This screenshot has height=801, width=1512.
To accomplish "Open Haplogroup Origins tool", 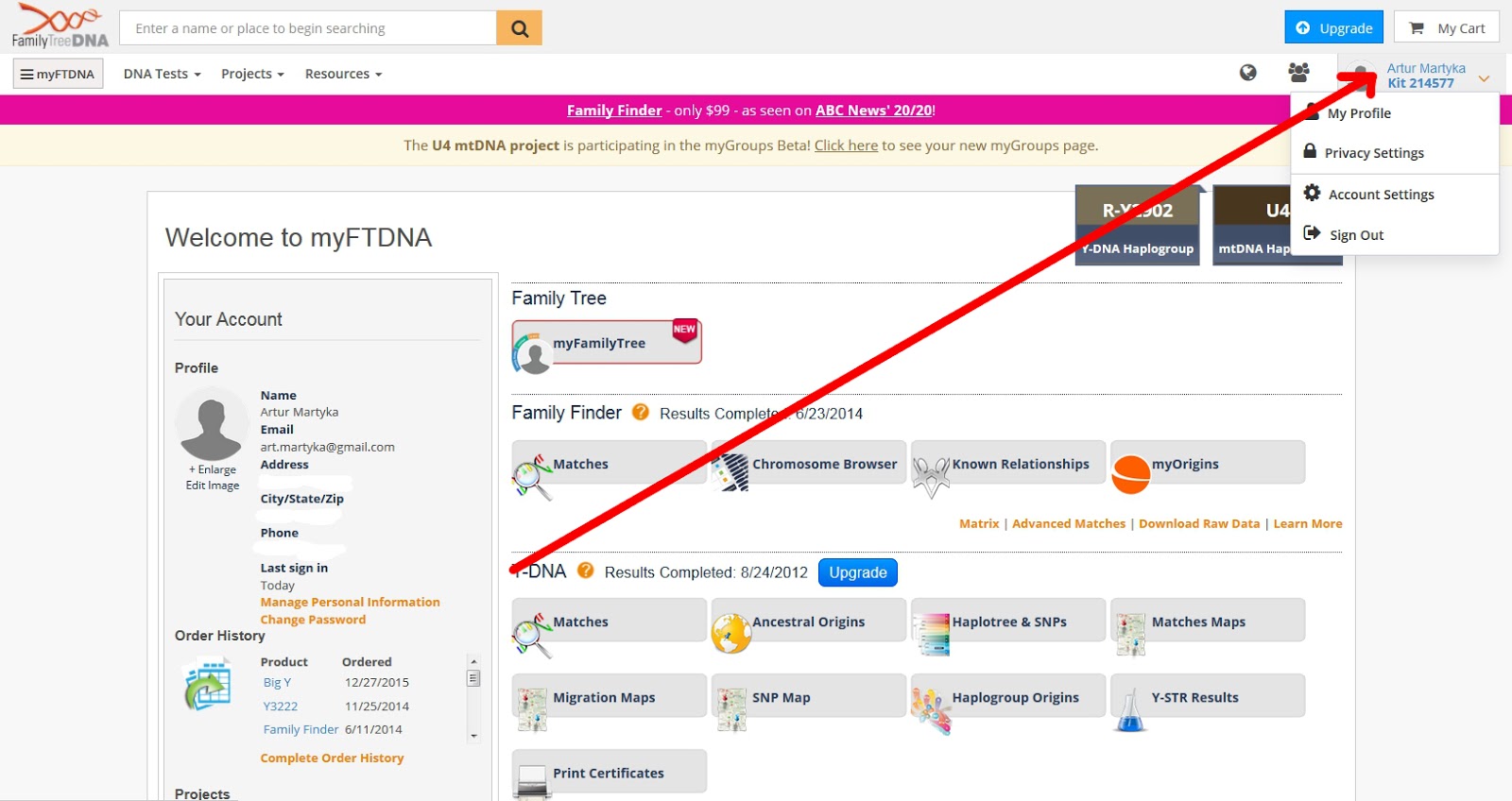I will [x=1008, y=697].
